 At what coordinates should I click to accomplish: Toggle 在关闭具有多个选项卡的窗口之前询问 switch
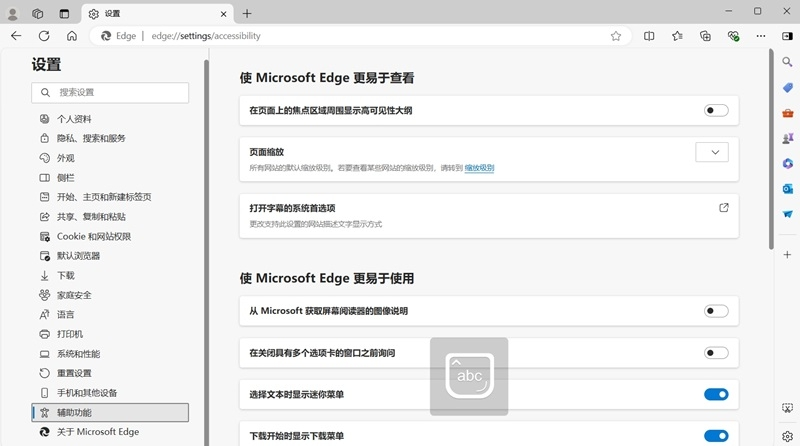pyautogui.click(x=716, y=353)
